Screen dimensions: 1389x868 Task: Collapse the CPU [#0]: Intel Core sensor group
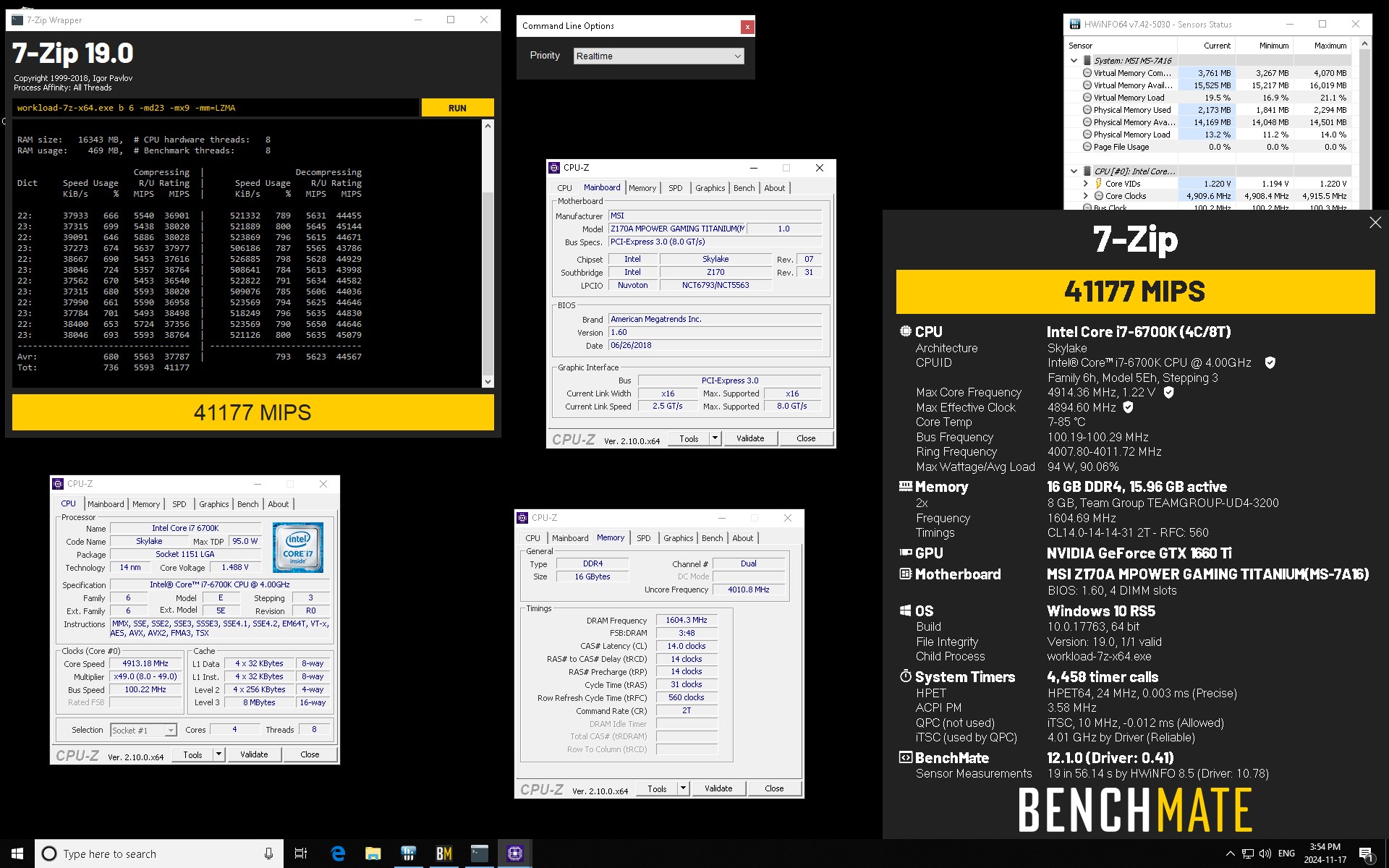pos(1074,171)
